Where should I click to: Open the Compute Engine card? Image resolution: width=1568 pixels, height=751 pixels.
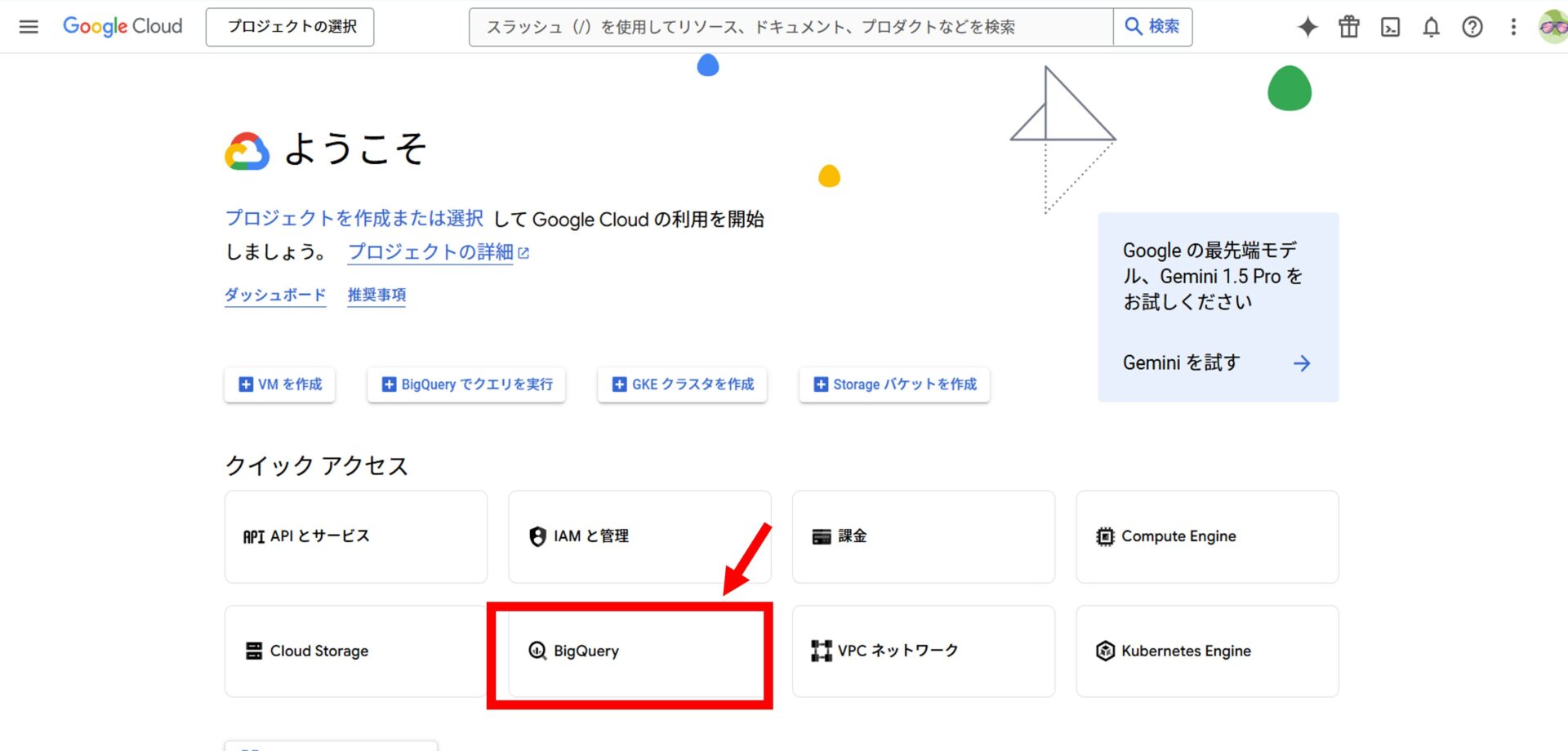[1207, 536]
